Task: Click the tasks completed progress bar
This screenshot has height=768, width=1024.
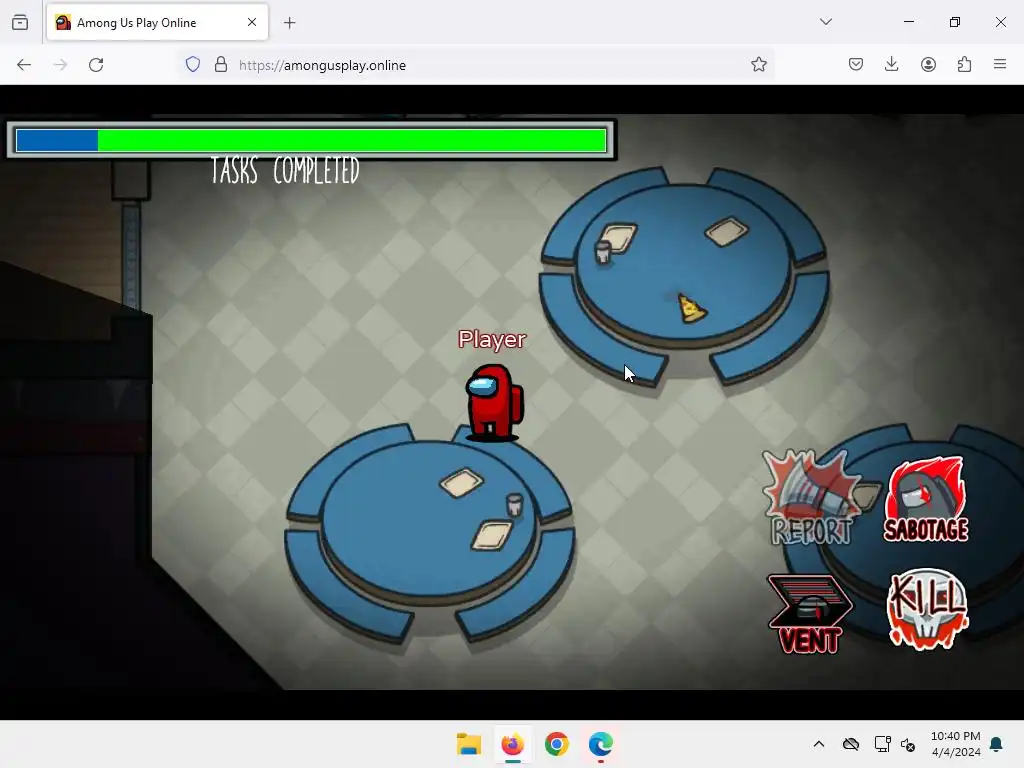Action: [311, 140]
